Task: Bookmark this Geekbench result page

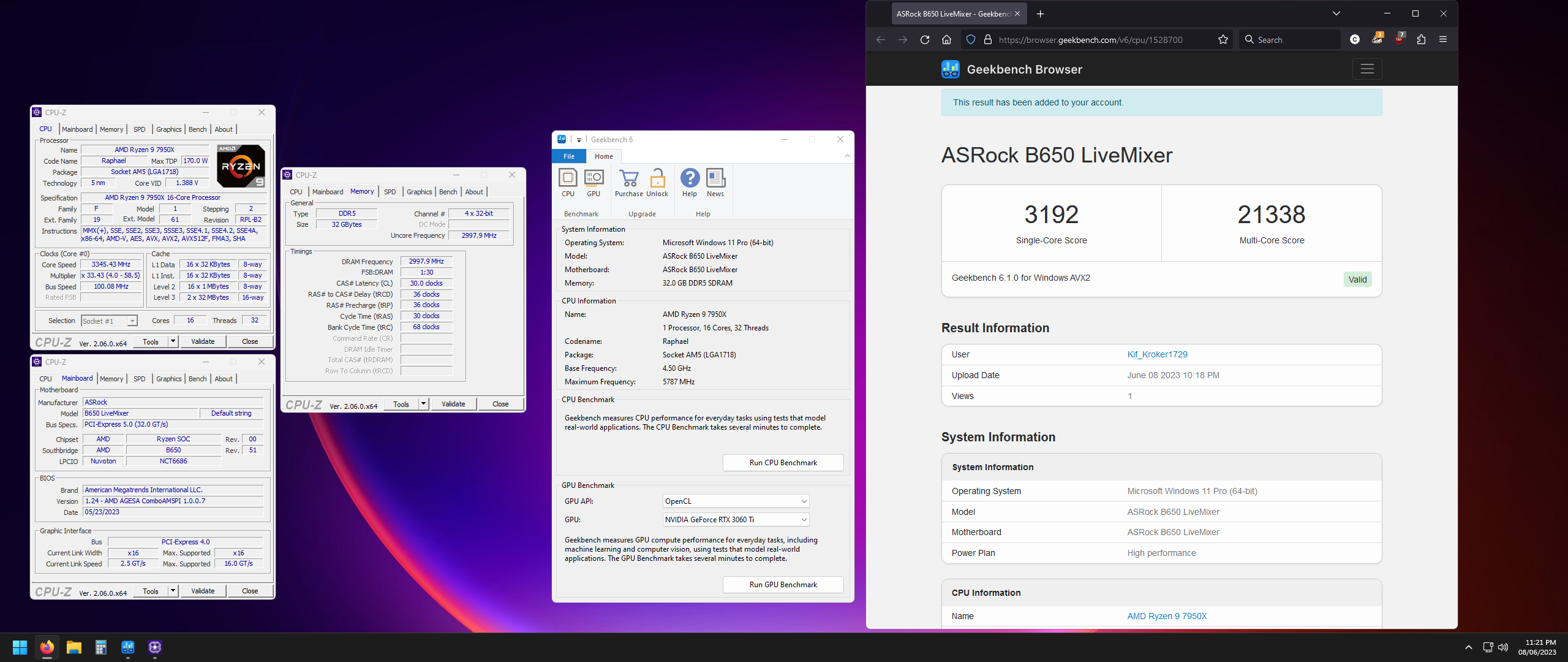Action: click(x=1223, y=40)
